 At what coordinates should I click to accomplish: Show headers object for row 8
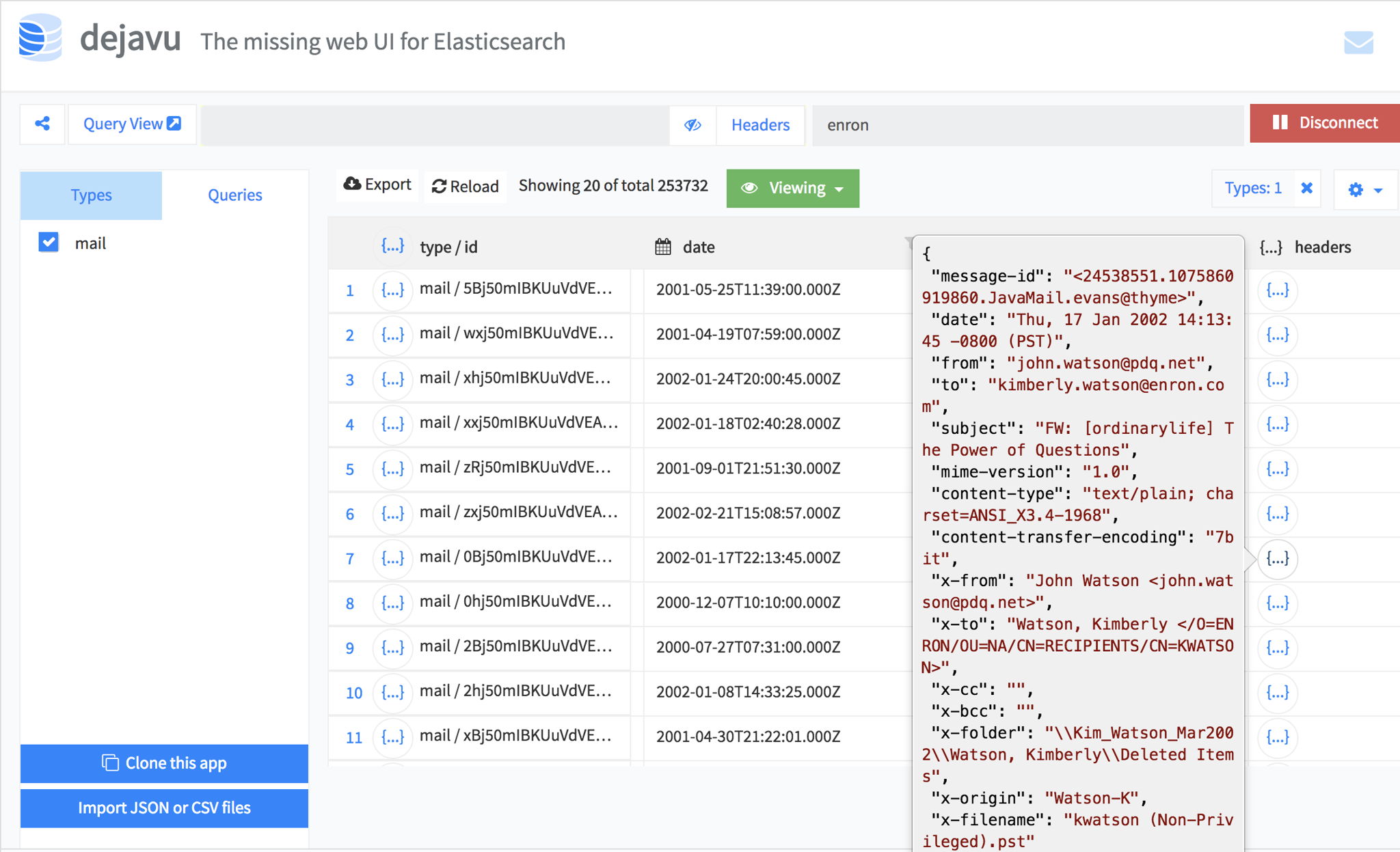click(1278, 603)
